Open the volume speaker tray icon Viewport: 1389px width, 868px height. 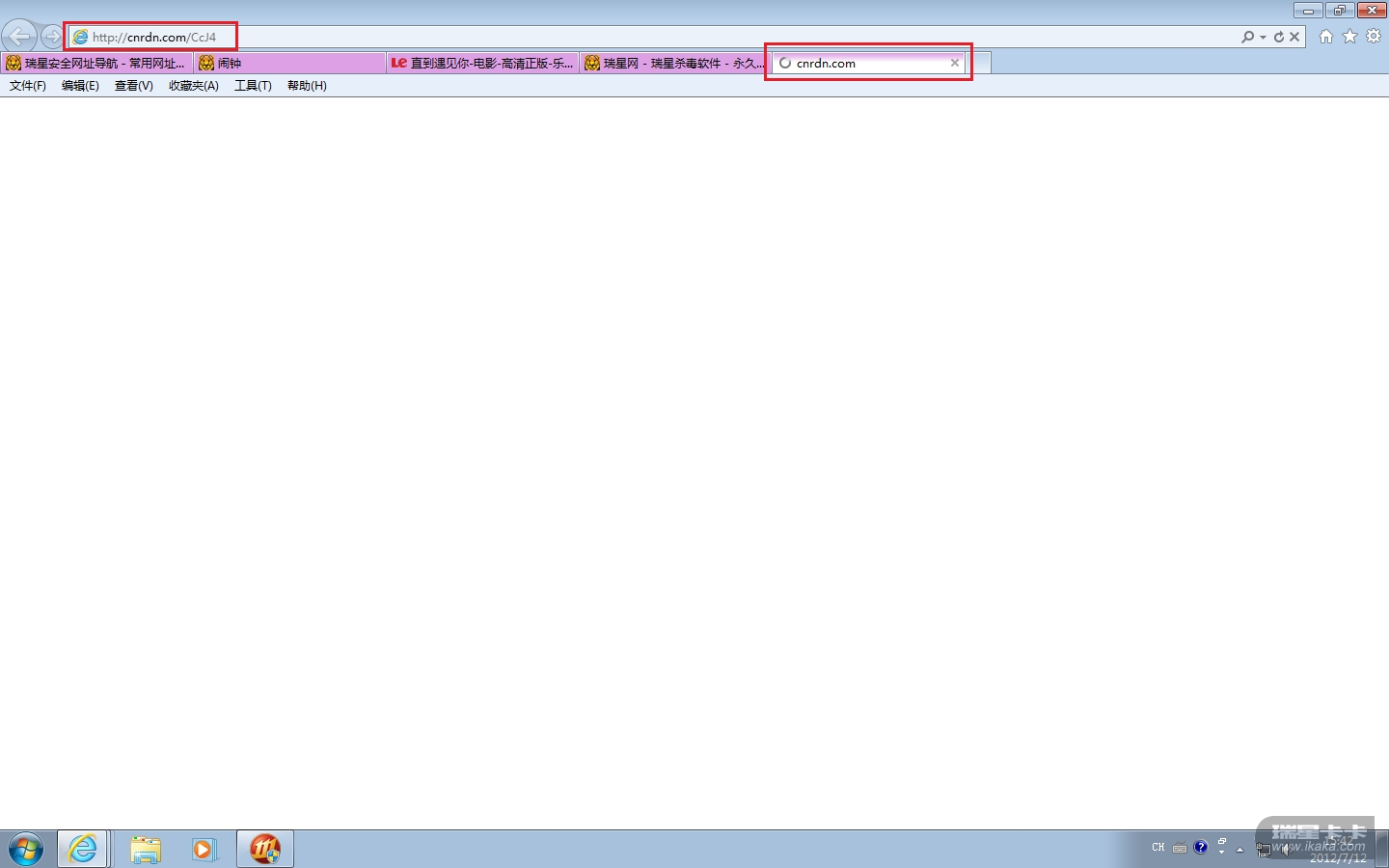tap(1285, 849)
